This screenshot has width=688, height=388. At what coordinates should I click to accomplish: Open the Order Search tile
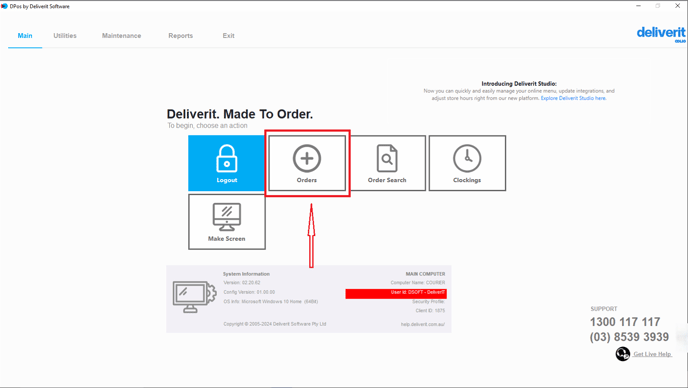(387, 163)
